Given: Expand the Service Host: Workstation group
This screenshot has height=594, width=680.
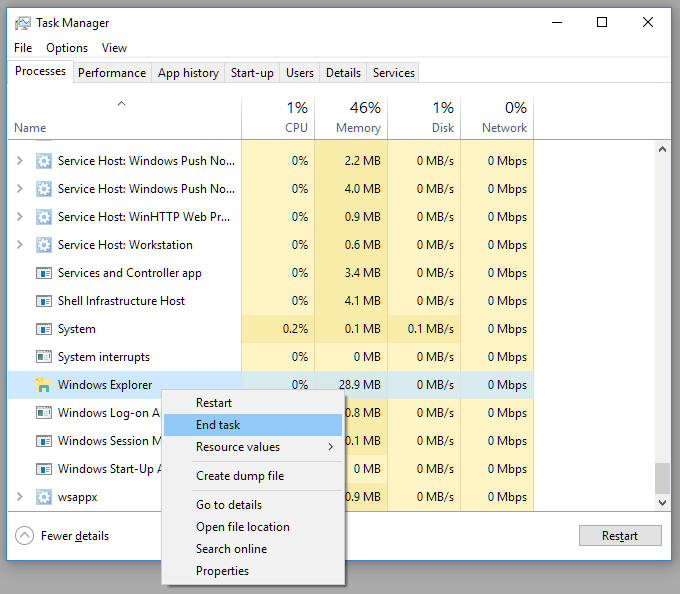Looking at the screenshot, I should tap(20, 245).
